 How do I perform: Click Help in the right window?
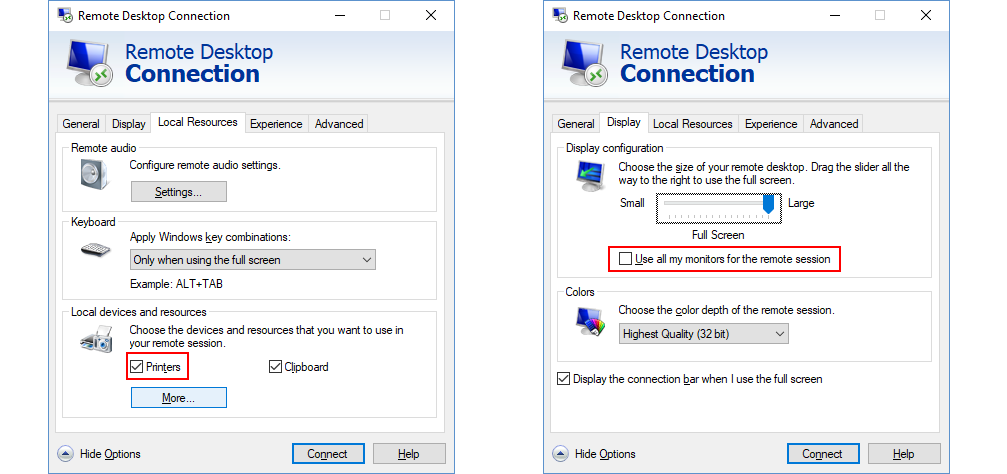click(904, 454)
